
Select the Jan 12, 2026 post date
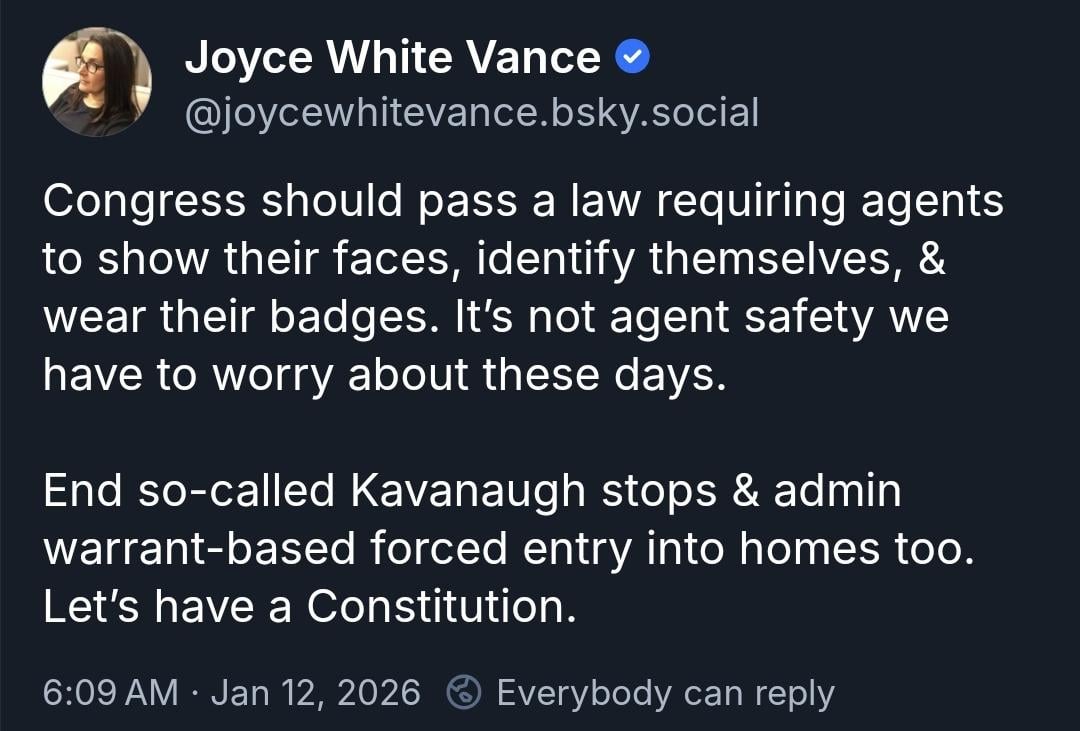(x=316, y=692)
